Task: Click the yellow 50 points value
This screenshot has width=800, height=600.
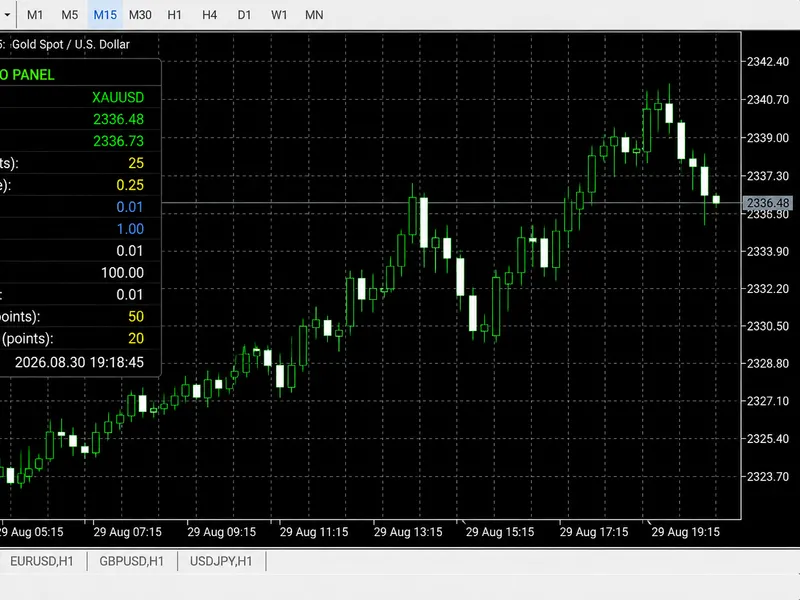Action: pos(136,317)
